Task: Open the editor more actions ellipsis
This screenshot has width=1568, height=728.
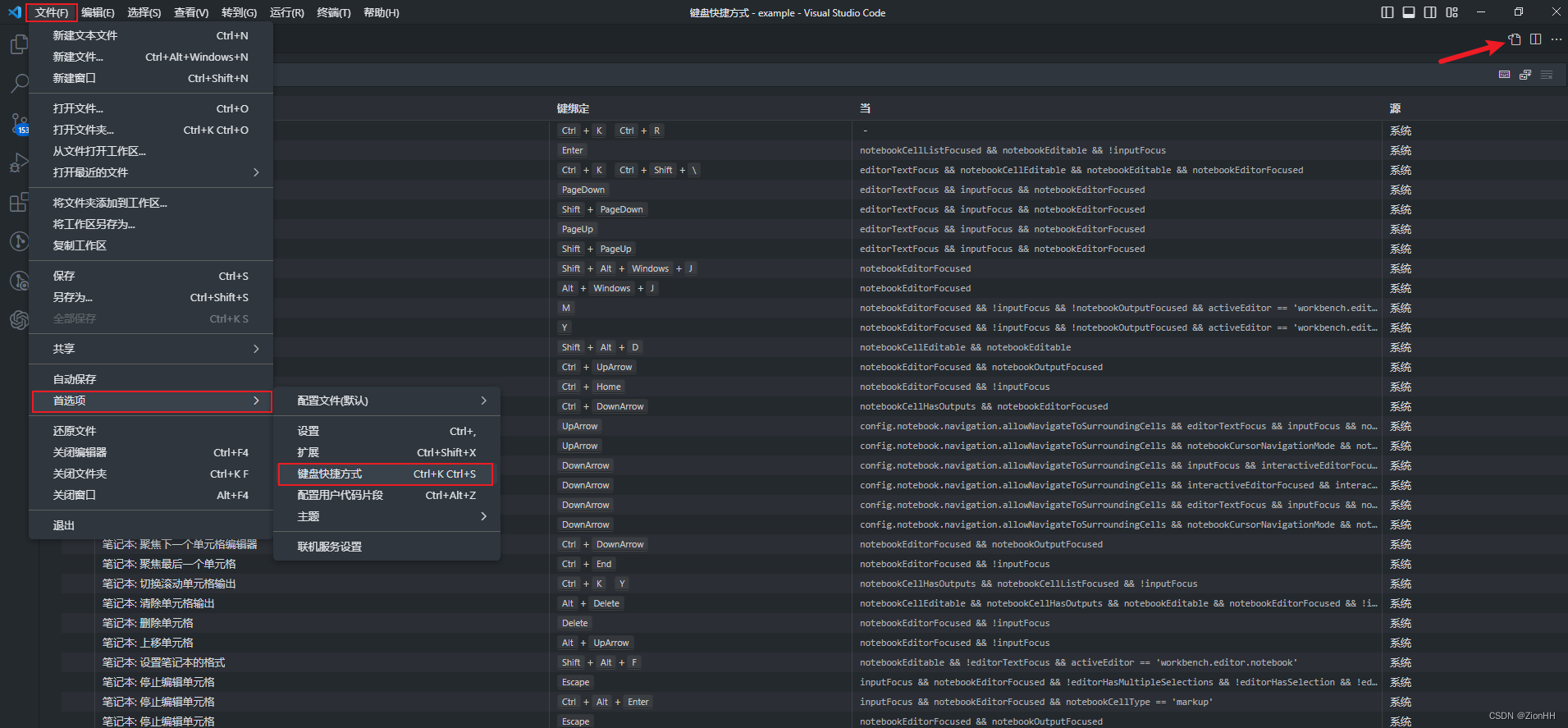Action: 1557,39
